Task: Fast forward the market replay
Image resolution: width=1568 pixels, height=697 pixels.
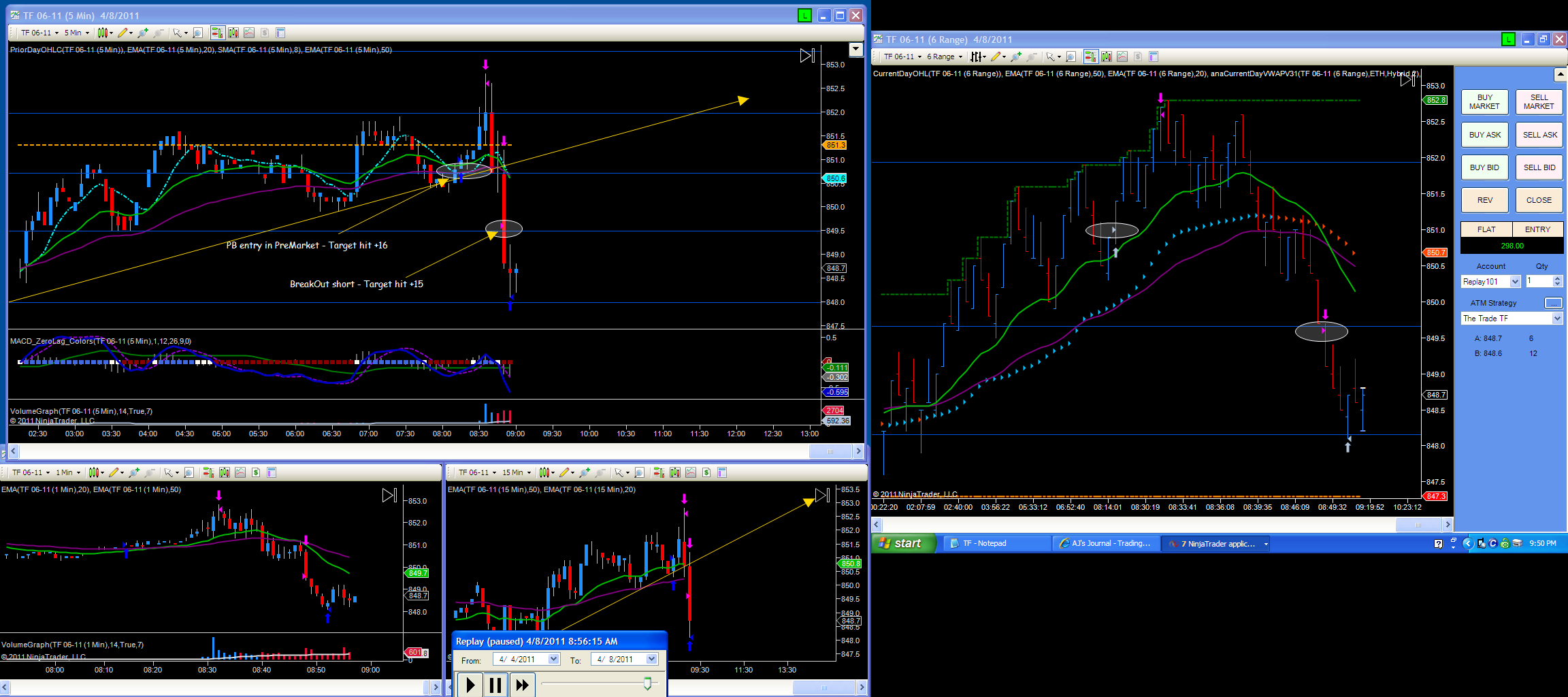Action: 521,685
